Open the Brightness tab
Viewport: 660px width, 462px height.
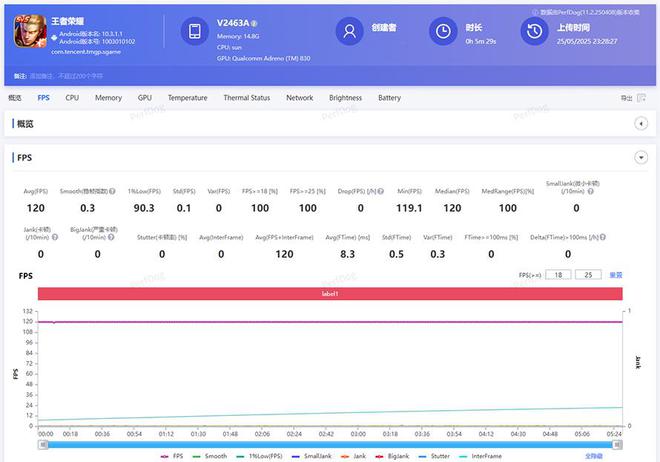346,98
